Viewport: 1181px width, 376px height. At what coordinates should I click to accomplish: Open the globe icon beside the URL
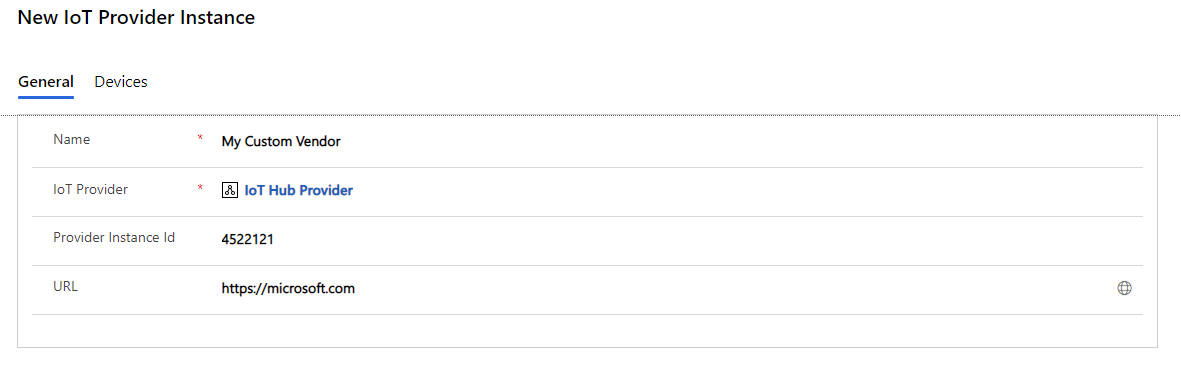coord(1124,288)
